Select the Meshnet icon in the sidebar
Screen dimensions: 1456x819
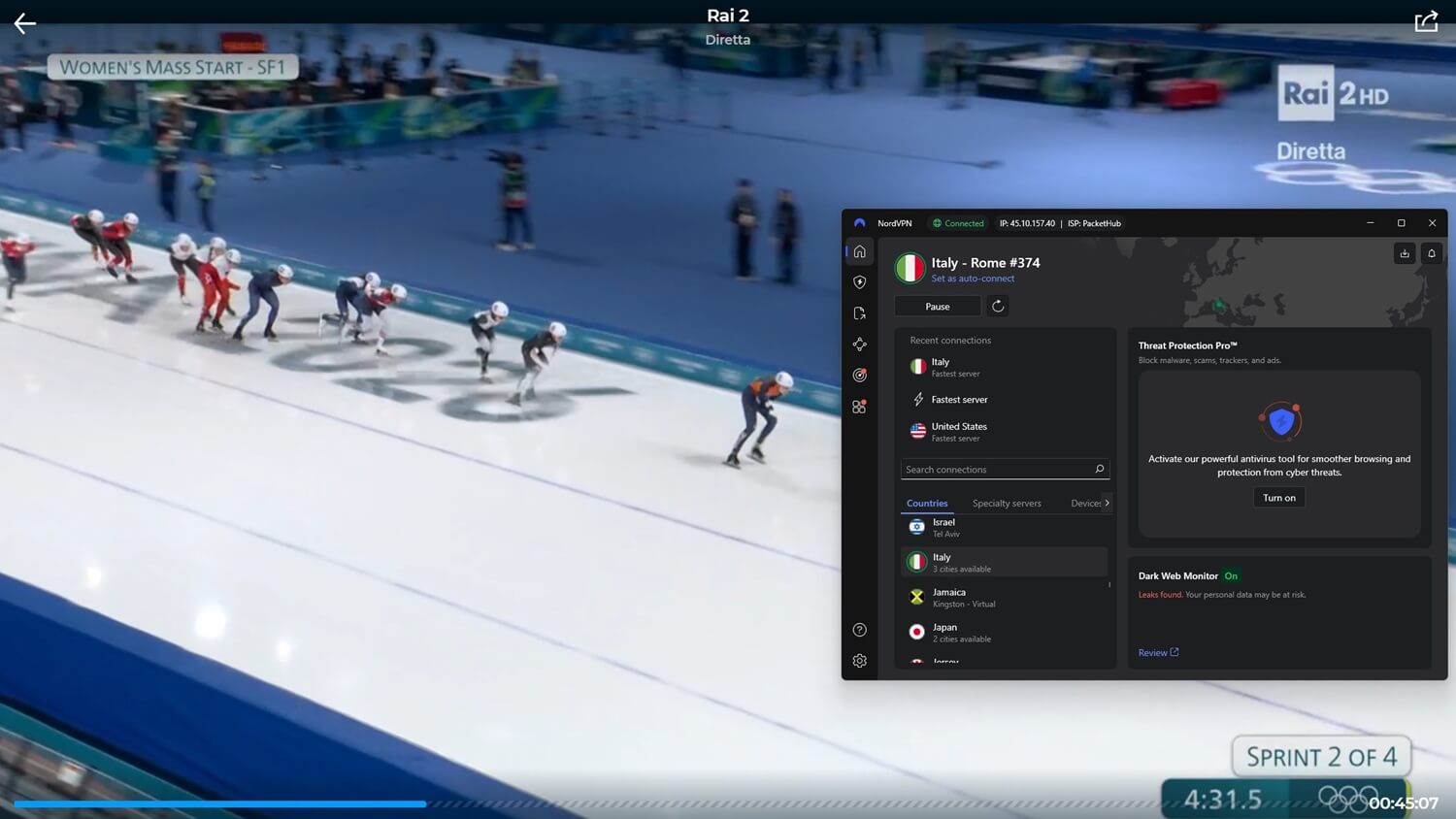pos(859,344)
